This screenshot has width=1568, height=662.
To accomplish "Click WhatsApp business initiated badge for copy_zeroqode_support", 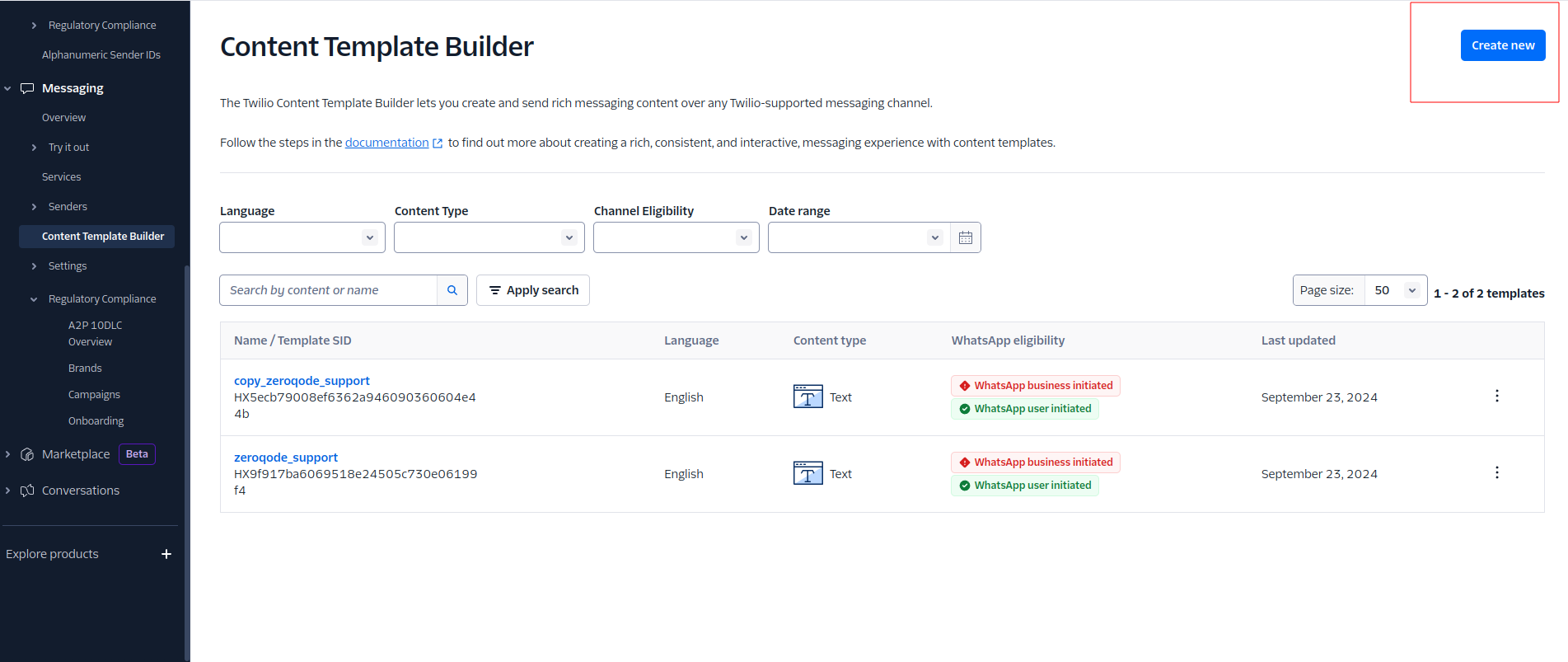I will pyautogui.click(x=1036, y=386).
